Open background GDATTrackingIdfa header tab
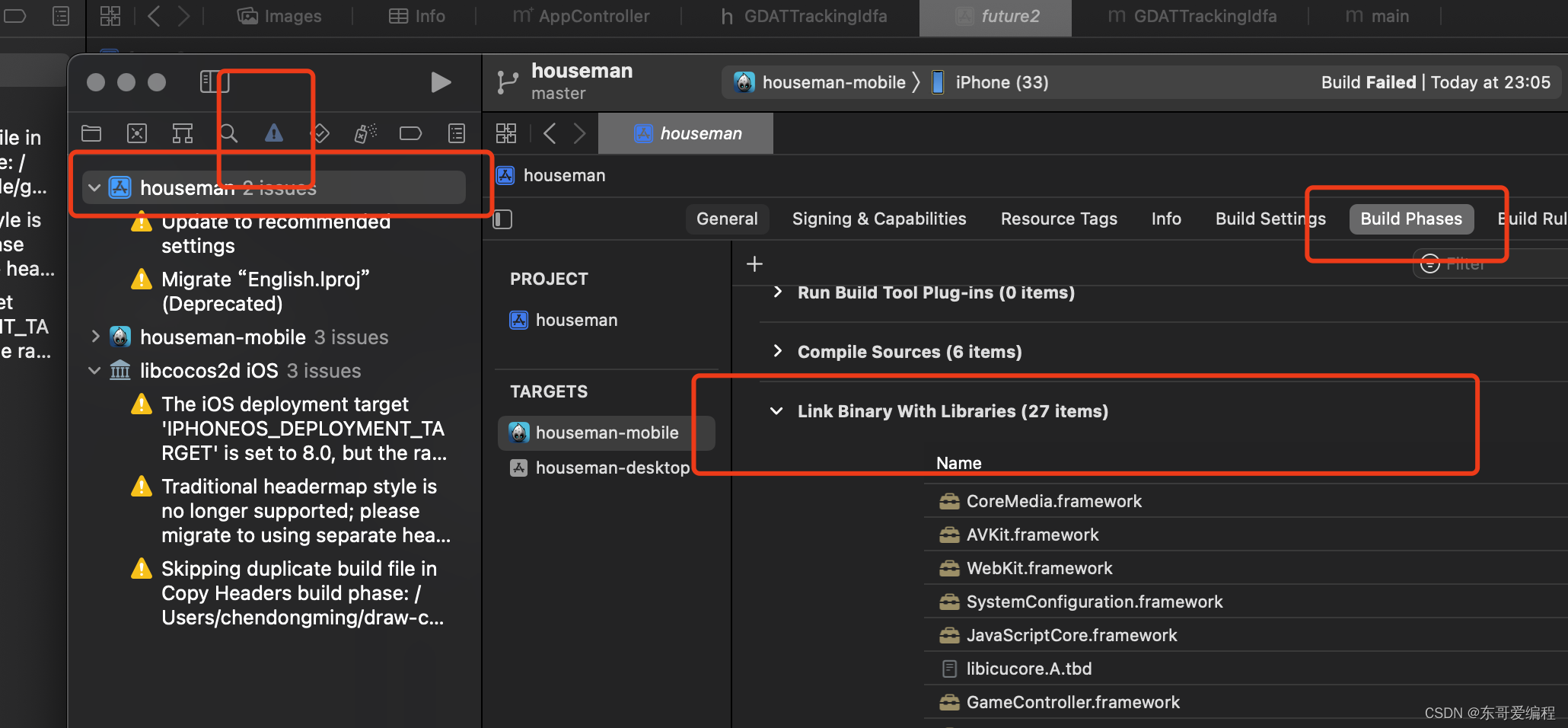 point(804,16)
